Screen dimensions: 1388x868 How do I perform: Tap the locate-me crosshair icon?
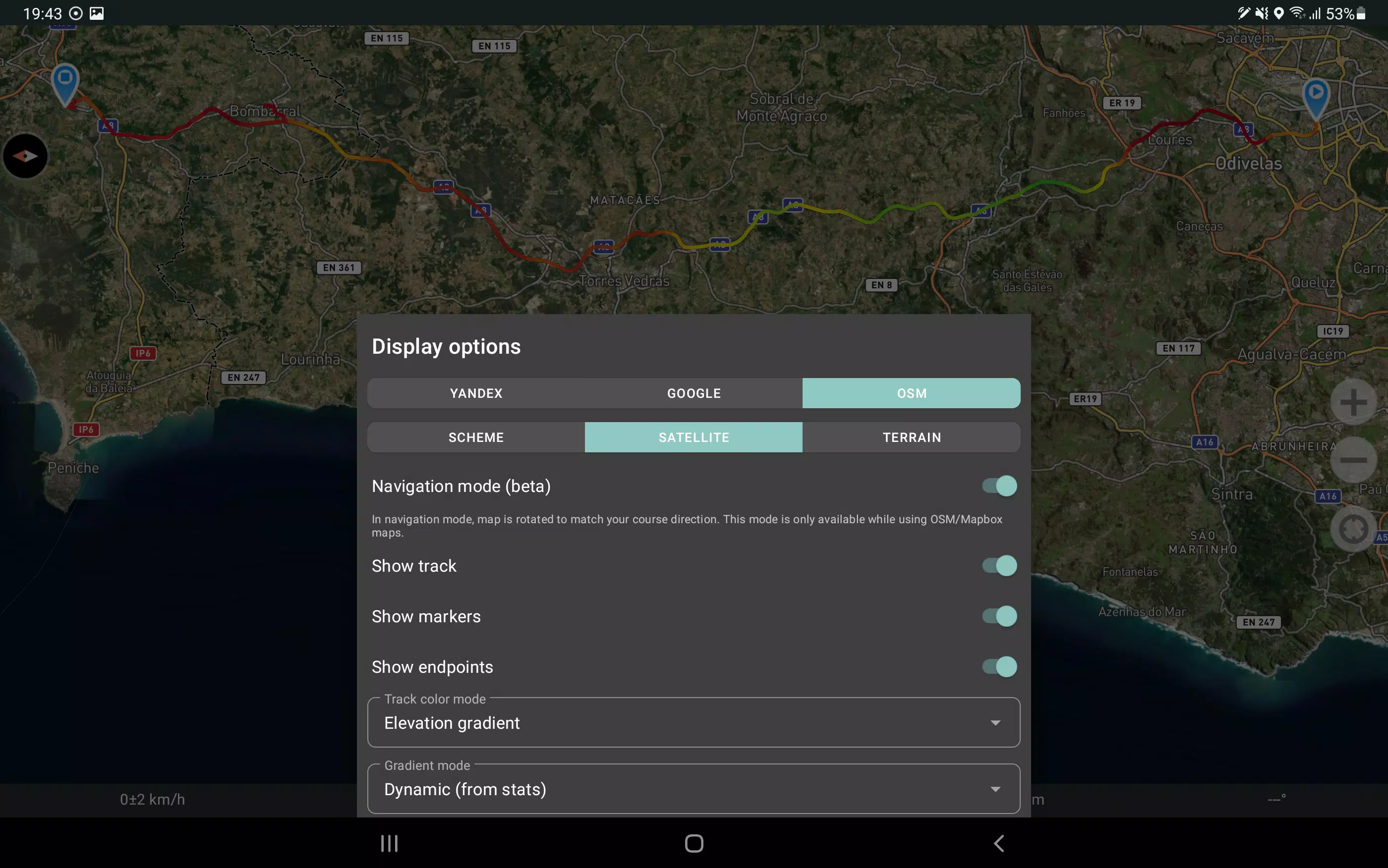[x=1352, y=529]
